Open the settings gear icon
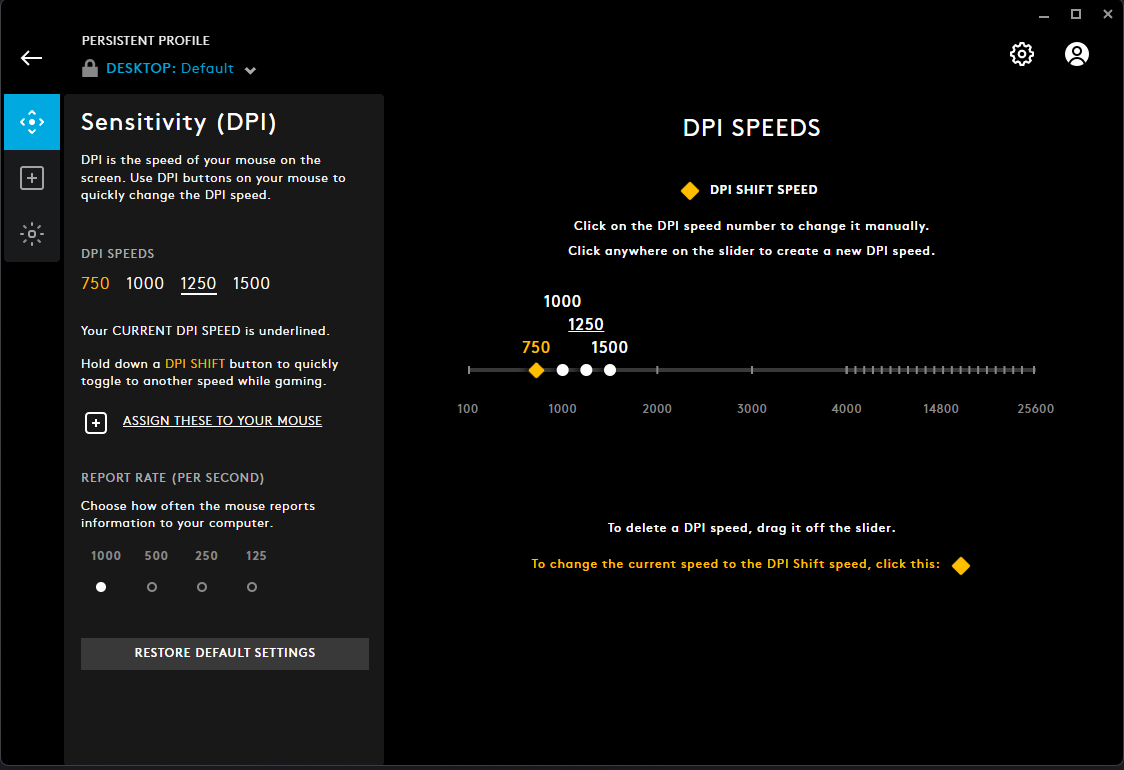1124x770 pixels. [1021, 54]
